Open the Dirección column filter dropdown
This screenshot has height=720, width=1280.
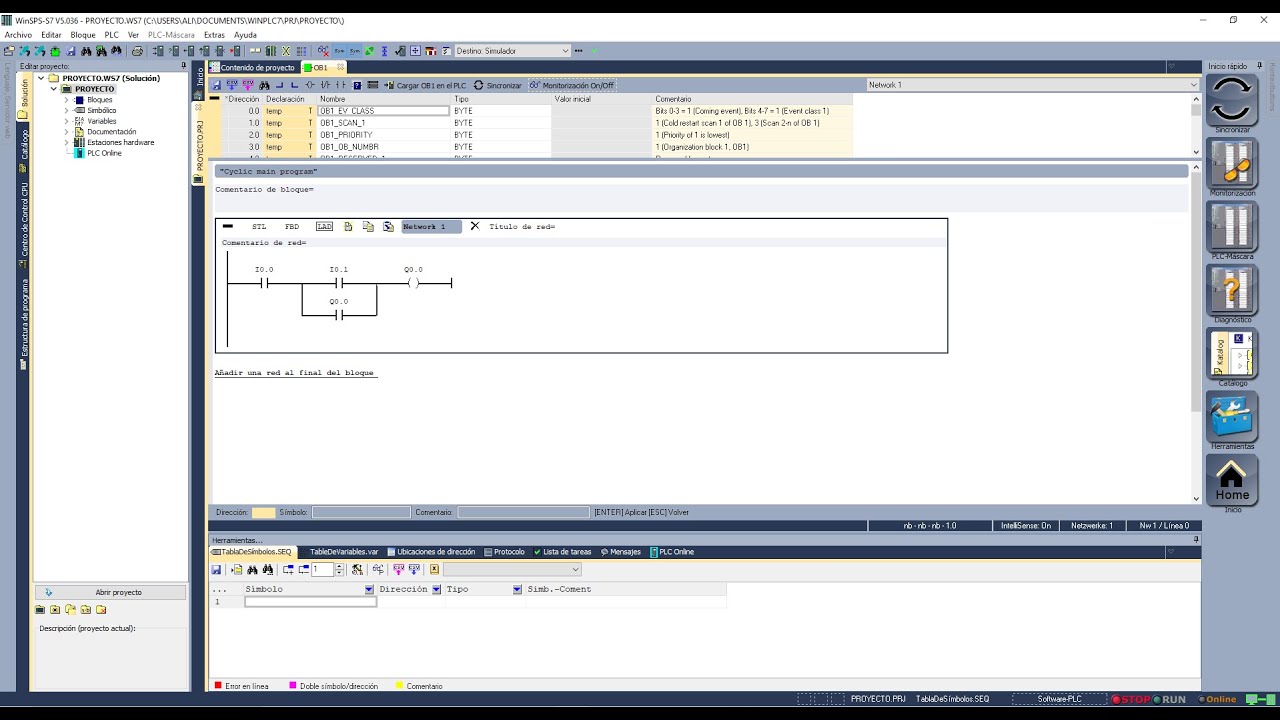(x=436, y=590)
